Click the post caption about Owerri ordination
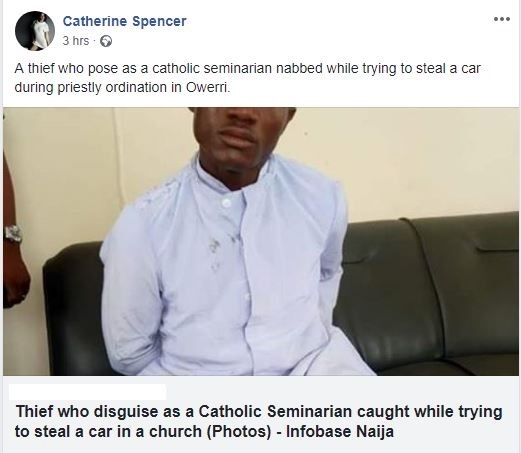Image resolution: width=521 pixels, height=453 pixels. click(x=247, y=78)
